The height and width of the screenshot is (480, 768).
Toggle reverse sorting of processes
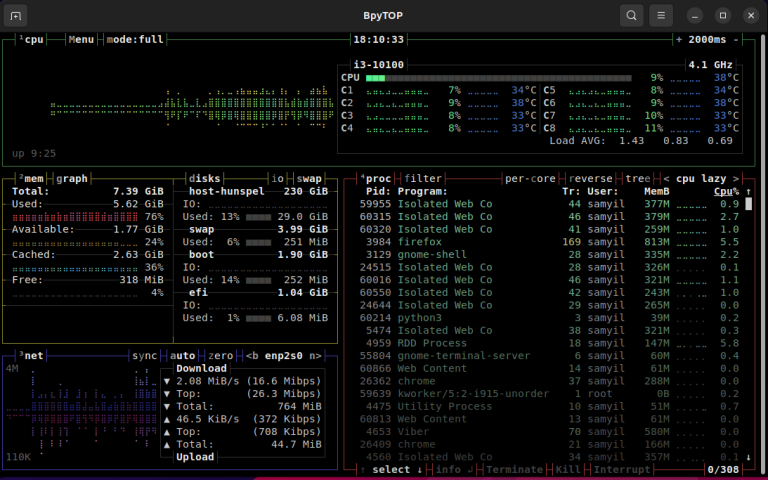click(x=590, y=179)
